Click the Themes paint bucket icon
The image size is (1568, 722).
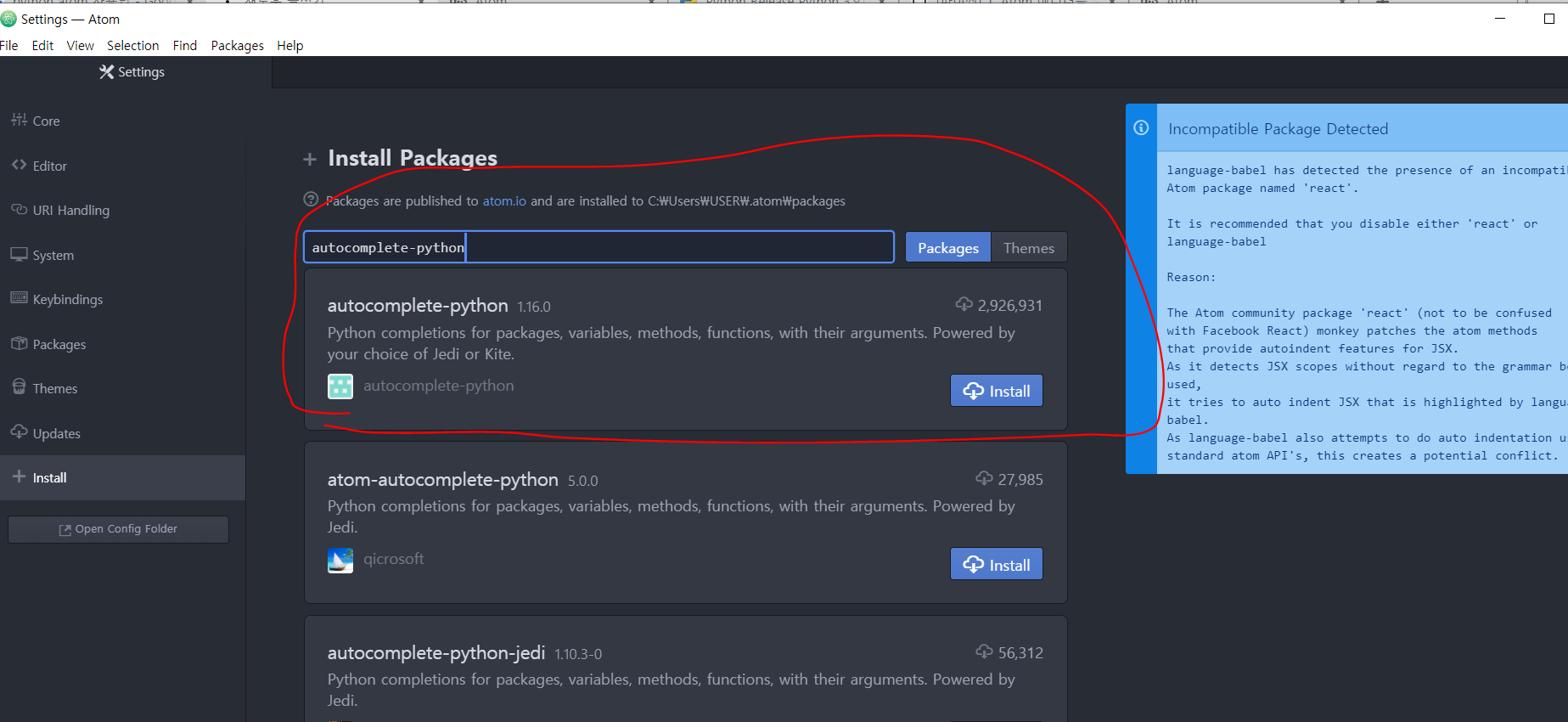point(19,386)
